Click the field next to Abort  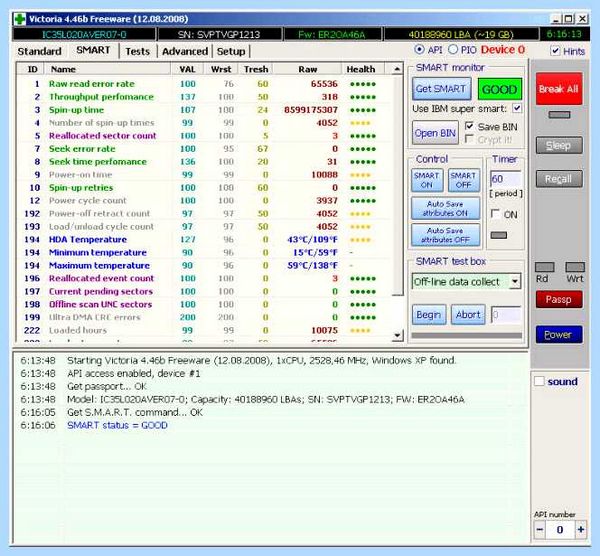click(x=505, y=315)
